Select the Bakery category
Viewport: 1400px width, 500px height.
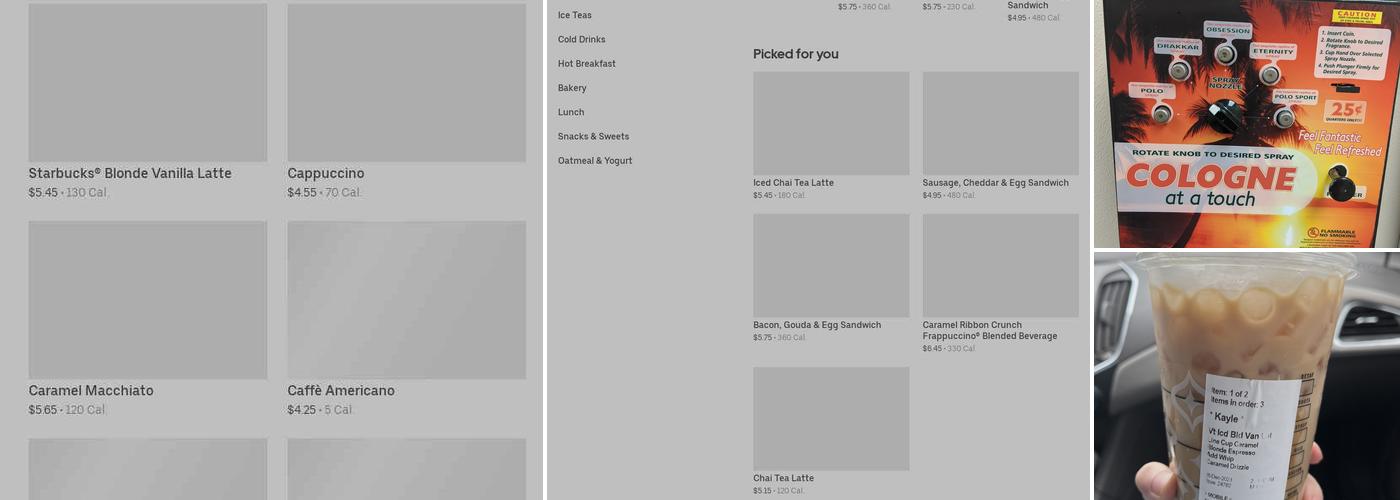point(572,88)
